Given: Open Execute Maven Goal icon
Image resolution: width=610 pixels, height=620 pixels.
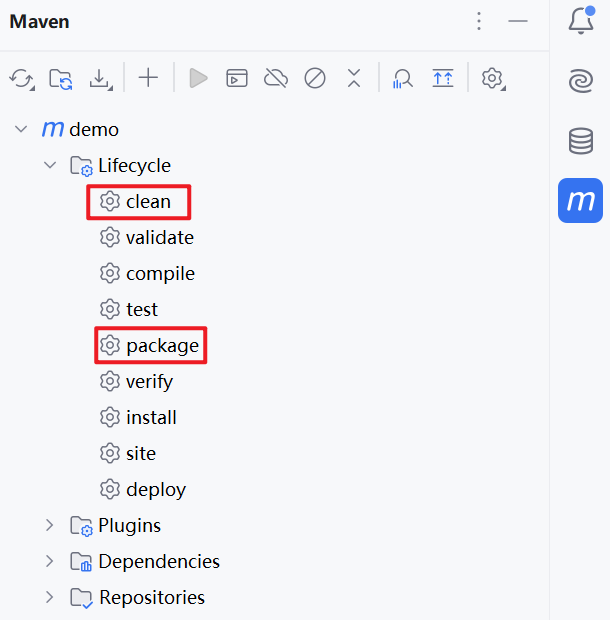Looking at the screenshot, I should pos(237,78).
